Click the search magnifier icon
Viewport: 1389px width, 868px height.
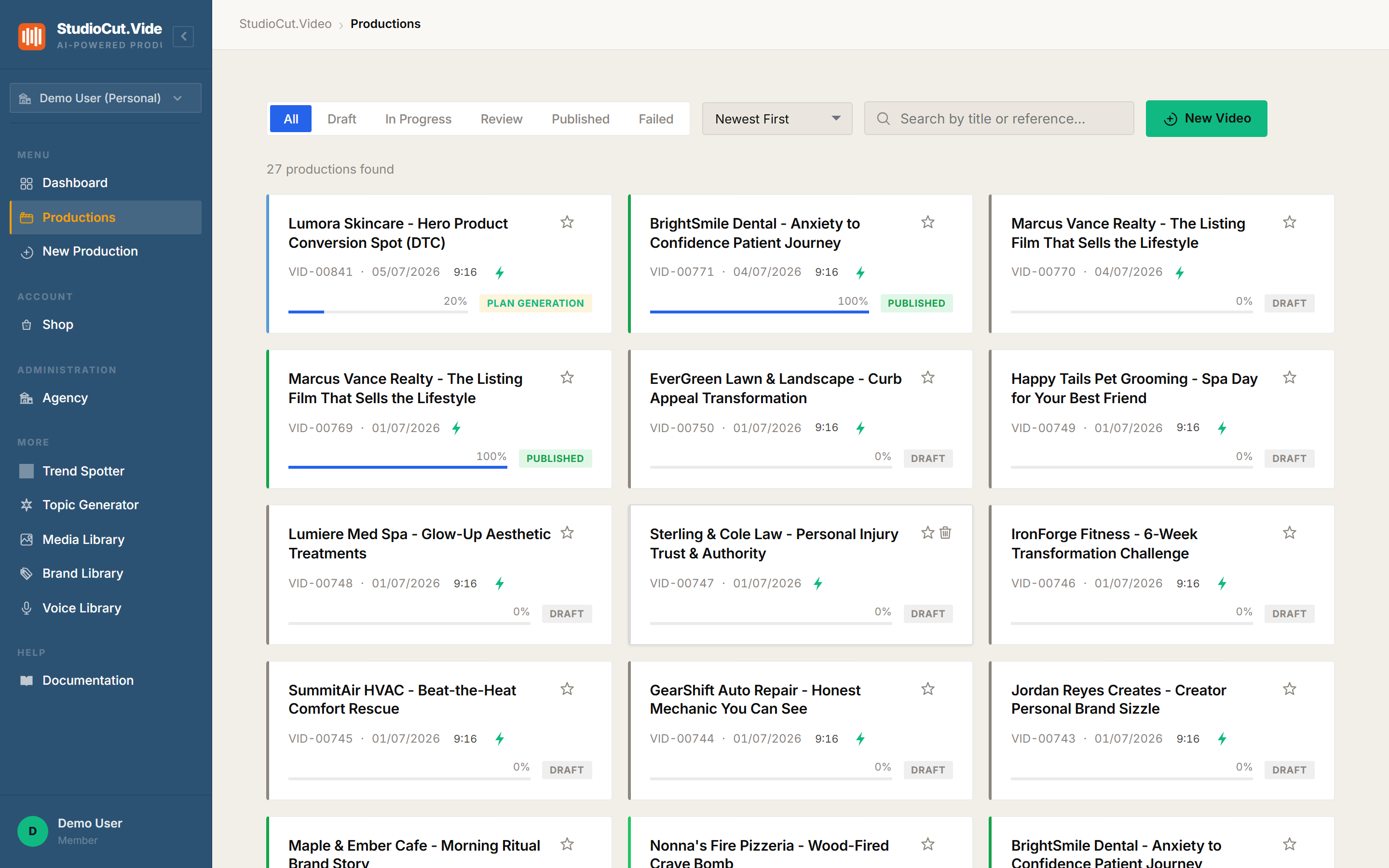(884, 119)
